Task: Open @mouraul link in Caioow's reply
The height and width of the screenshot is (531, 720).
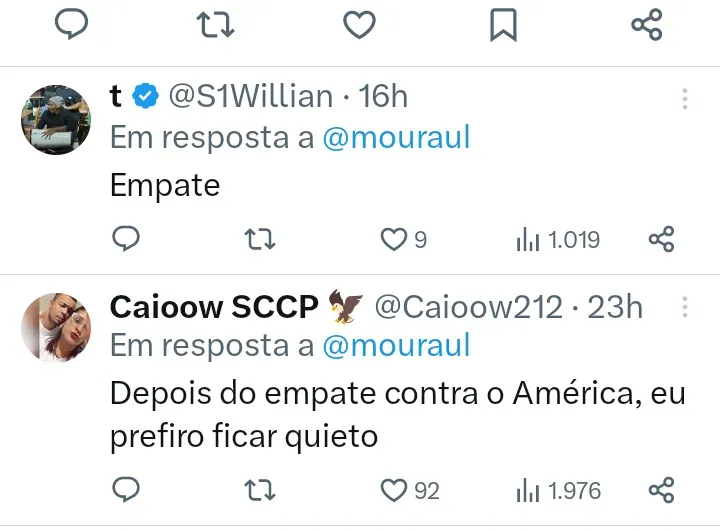Action: click(x=397, y=345)
